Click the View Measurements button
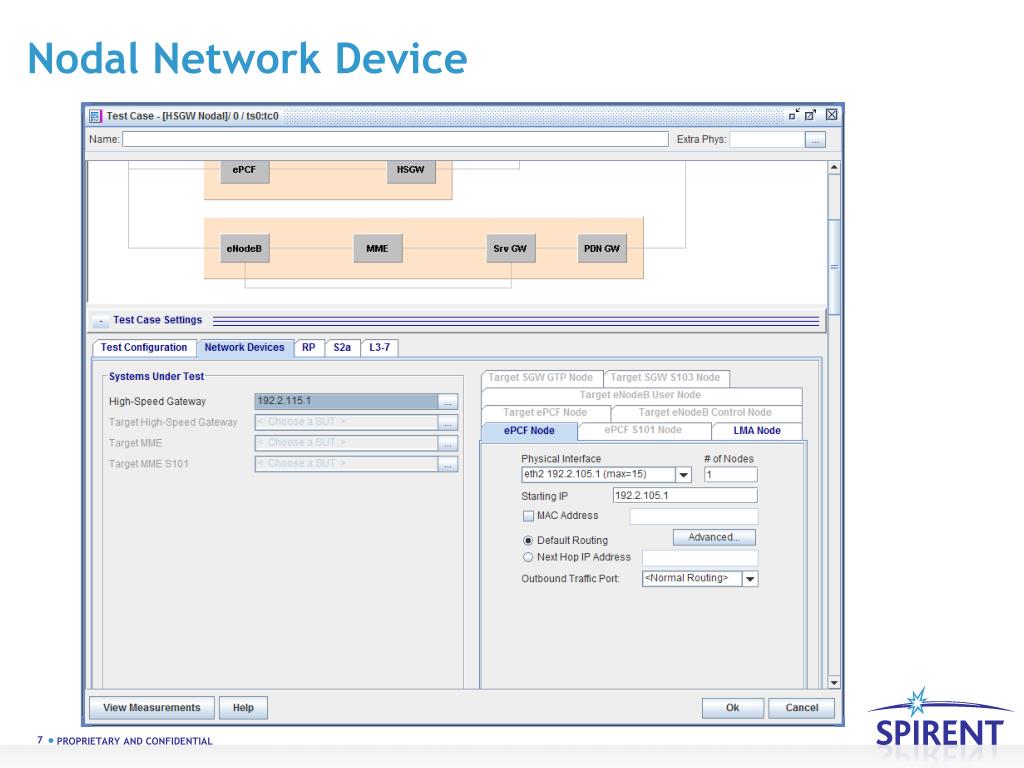Viewport: 1024px width, 768px height. click(x=152, y=709)
